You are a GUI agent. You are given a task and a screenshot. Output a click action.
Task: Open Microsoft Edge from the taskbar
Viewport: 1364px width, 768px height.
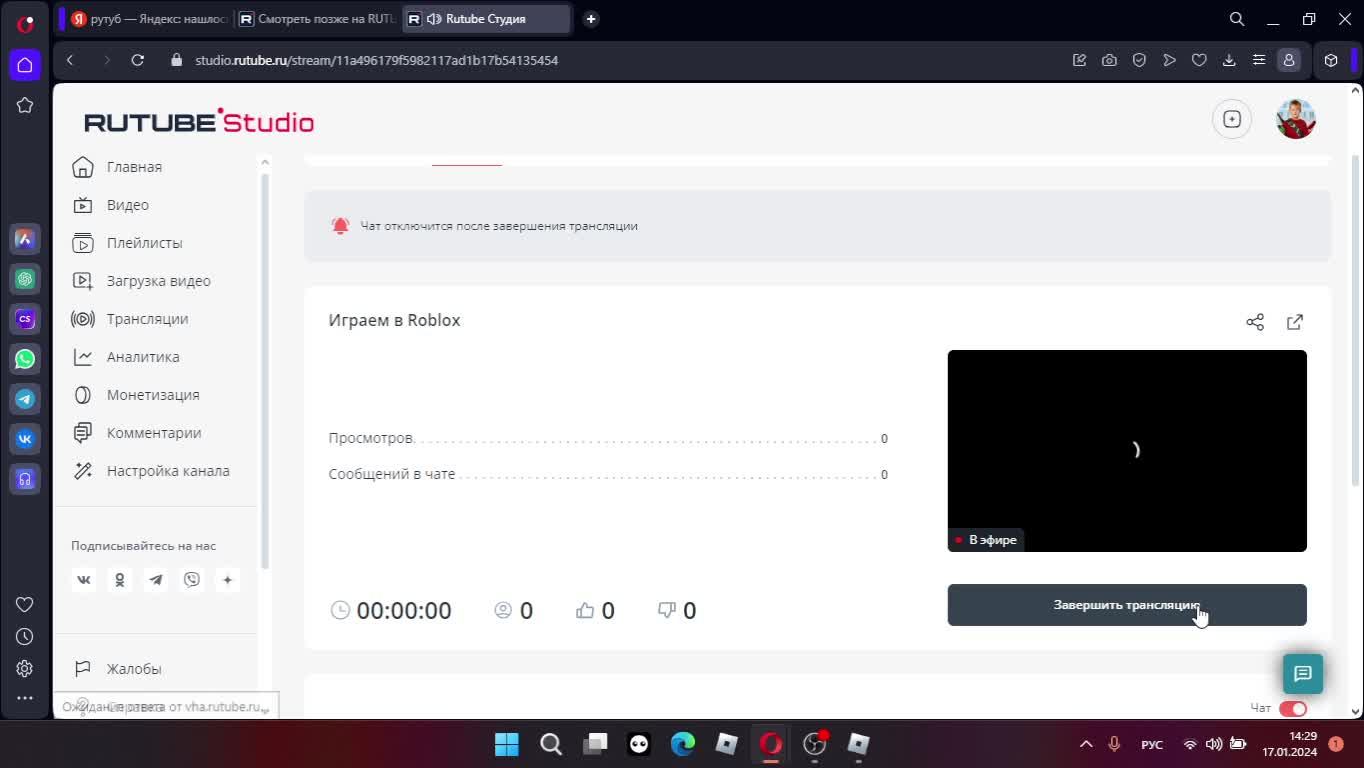683,744
